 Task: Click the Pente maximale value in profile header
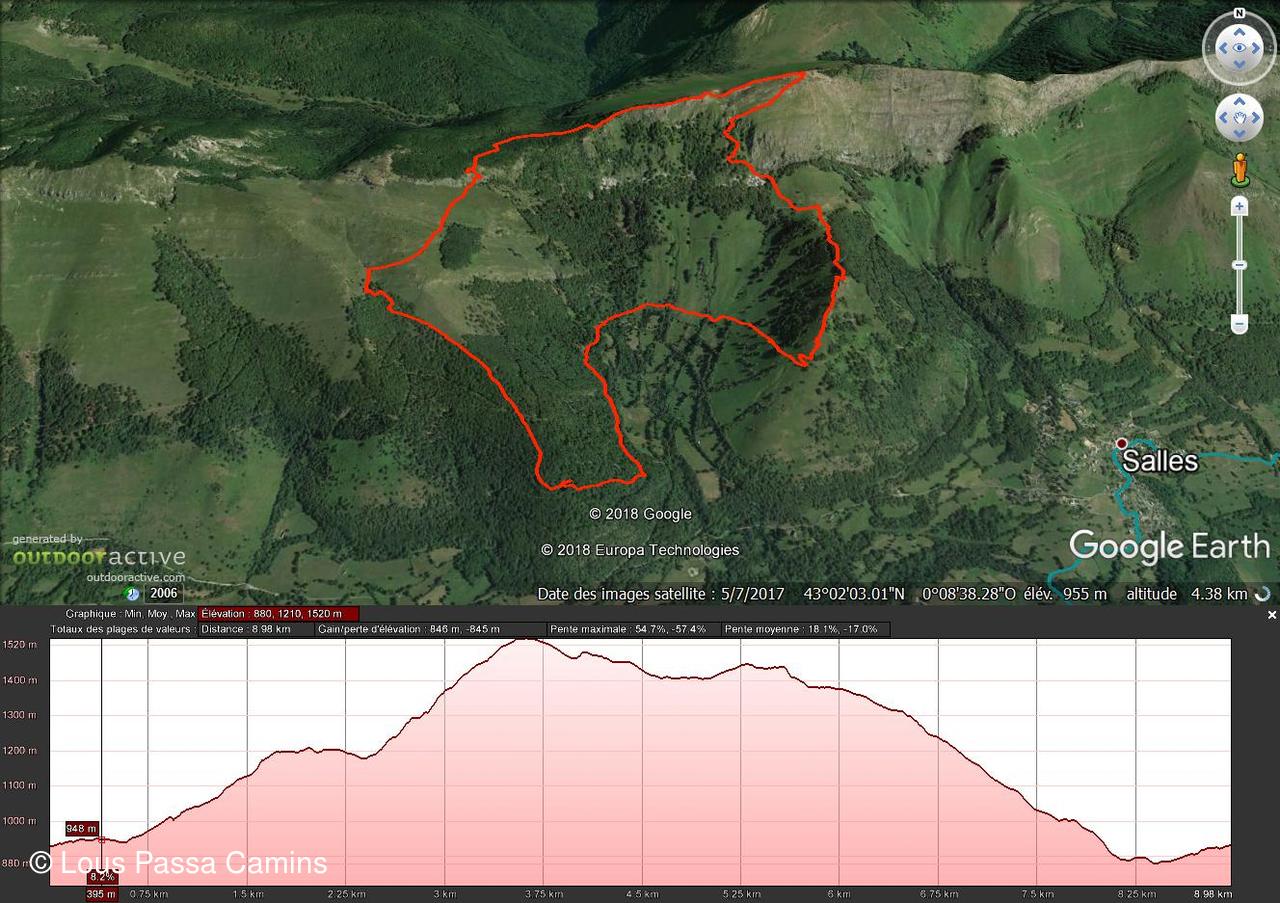(x=628, y=630)
